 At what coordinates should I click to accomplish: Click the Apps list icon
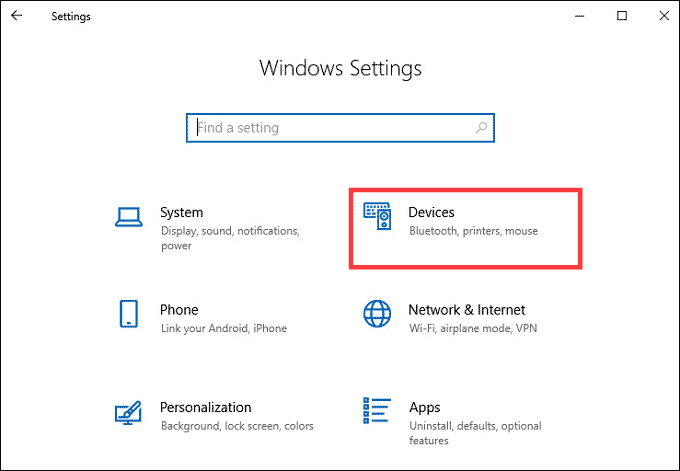pos(377,410)
